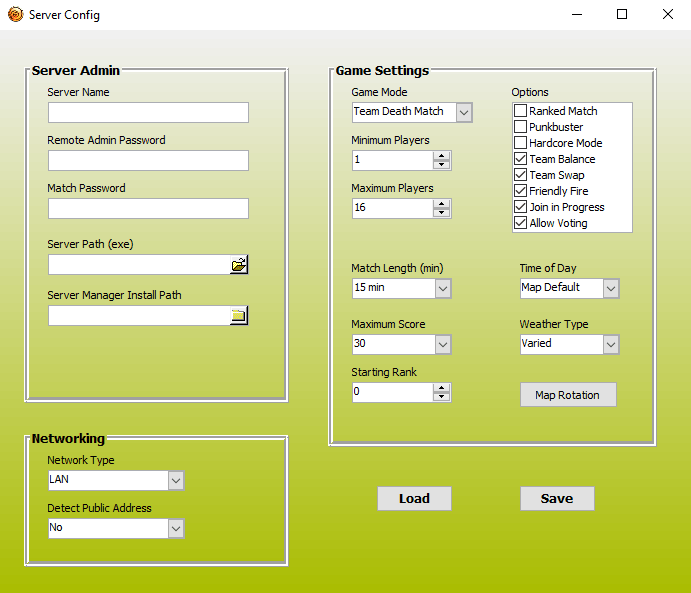The image size is (691, 593).
Task: Expand the Time of Day dropdown
Action: 611,288
